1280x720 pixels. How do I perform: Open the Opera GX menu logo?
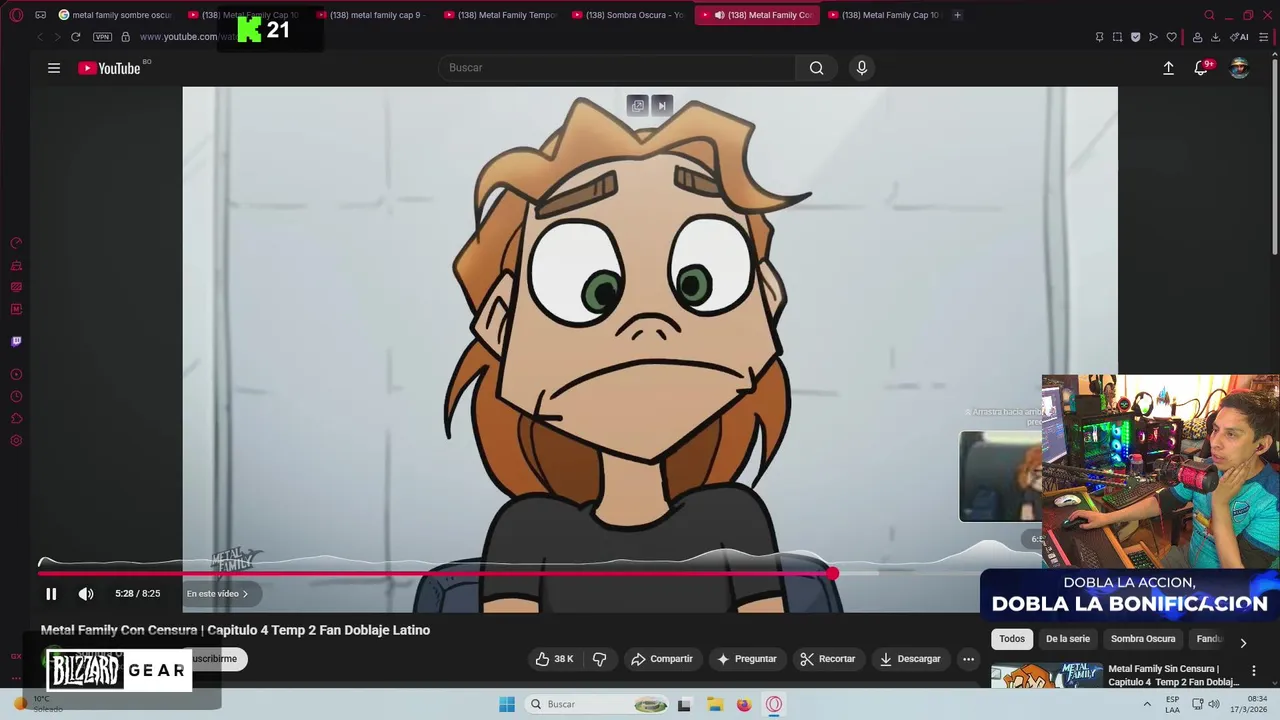[x=16, y=15]
